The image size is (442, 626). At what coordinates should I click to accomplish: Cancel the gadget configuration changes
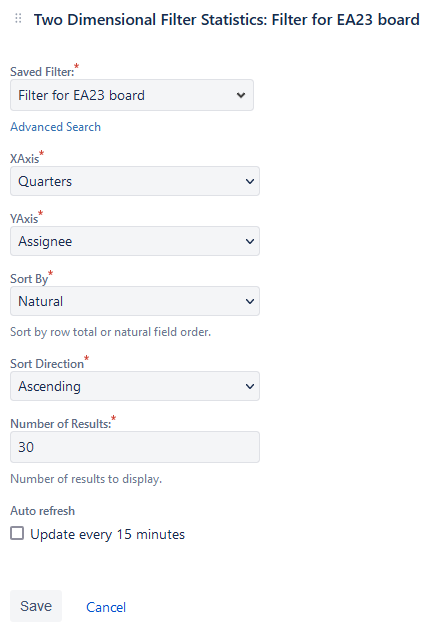[106, 607]
